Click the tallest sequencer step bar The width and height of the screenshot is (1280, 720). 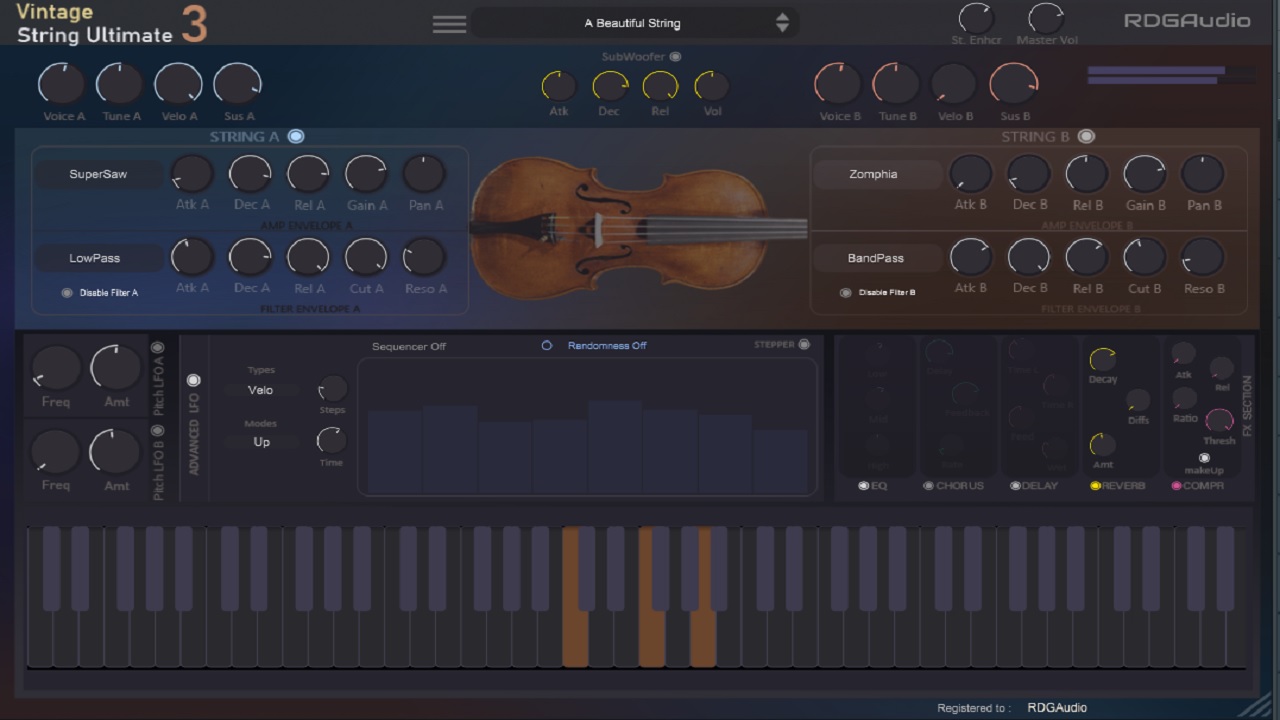click(x=614, y=446)
